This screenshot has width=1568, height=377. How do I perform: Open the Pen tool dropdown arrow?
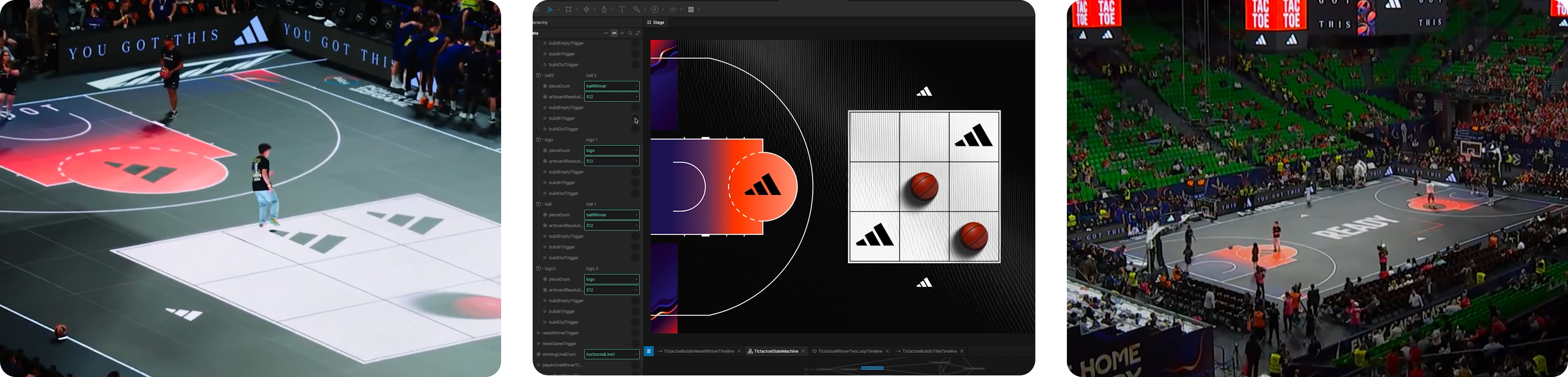tap(612, 10)
